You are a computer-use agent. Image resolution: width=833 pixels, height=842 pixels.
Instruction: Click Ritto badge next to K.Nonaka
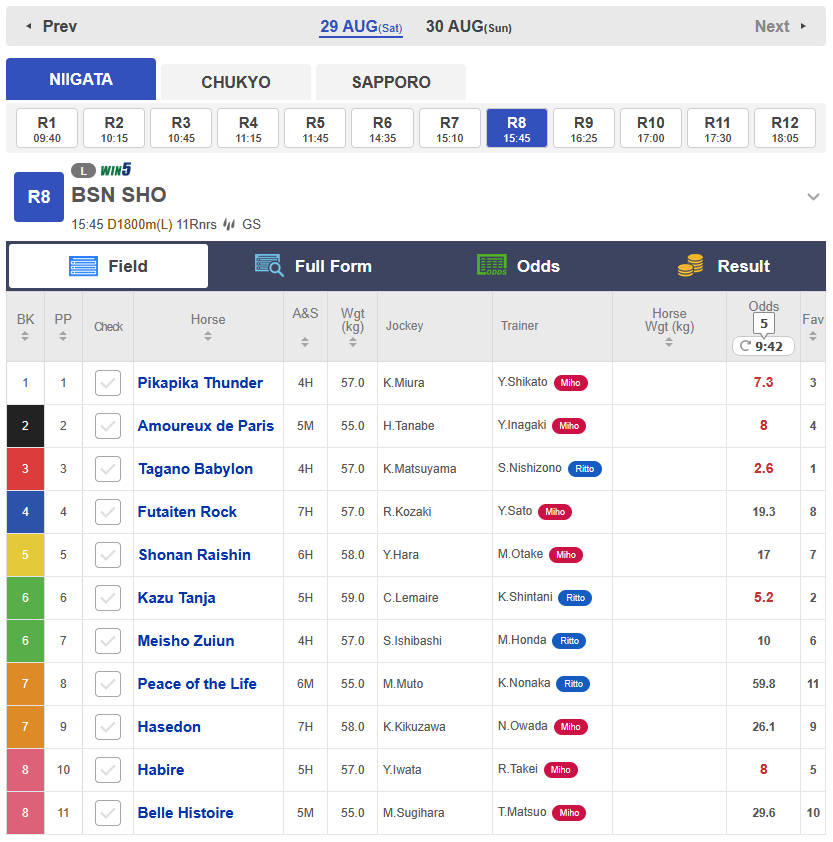pos(573,684)
